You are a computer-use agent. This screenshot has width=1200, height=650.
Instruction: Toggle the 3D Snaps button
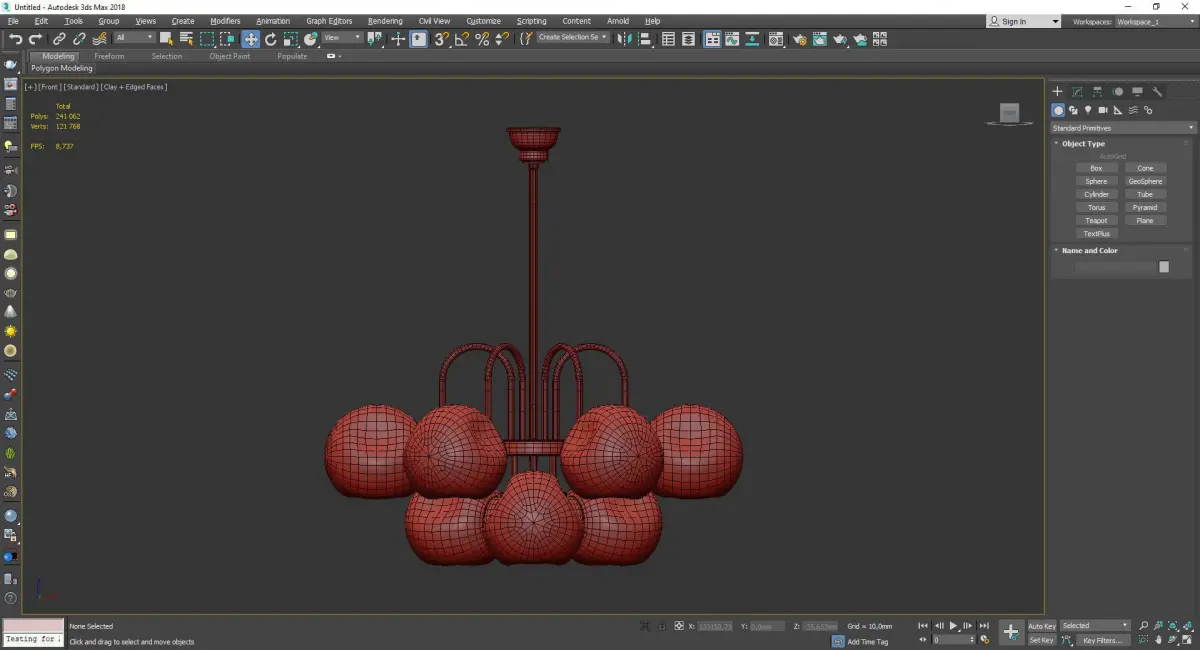tap(440, 39)
